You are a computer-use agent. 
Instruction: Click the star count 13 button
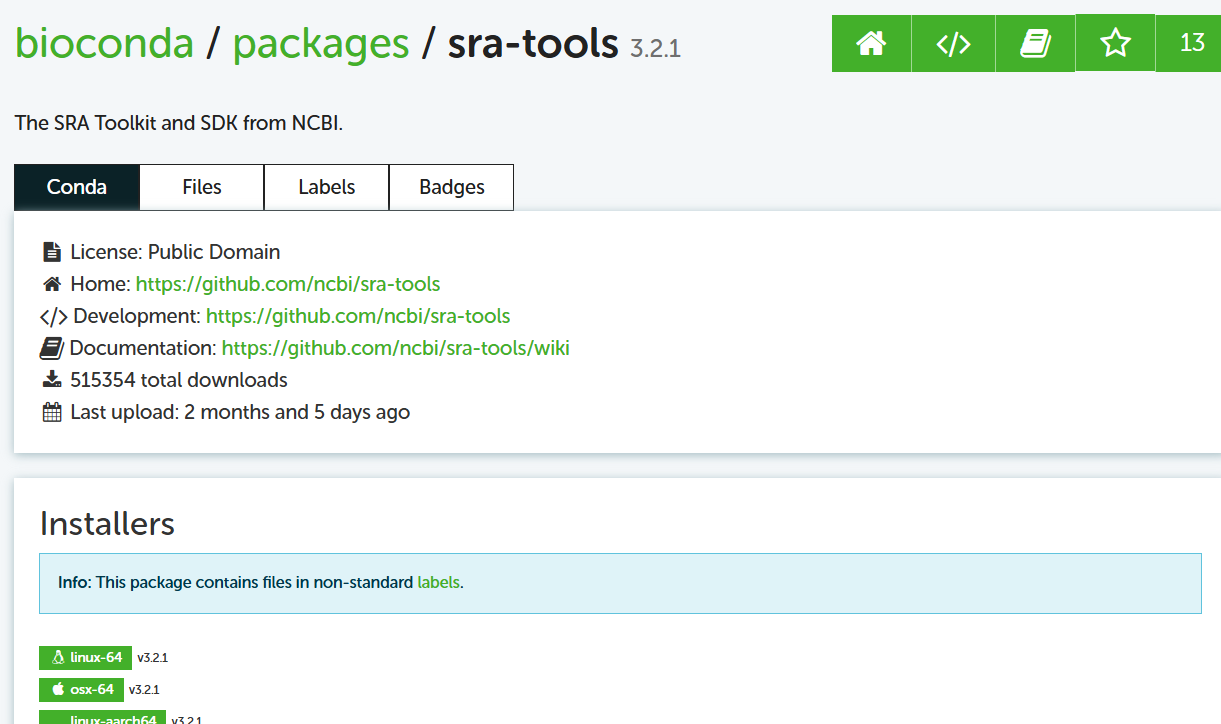coord(1191,43)
